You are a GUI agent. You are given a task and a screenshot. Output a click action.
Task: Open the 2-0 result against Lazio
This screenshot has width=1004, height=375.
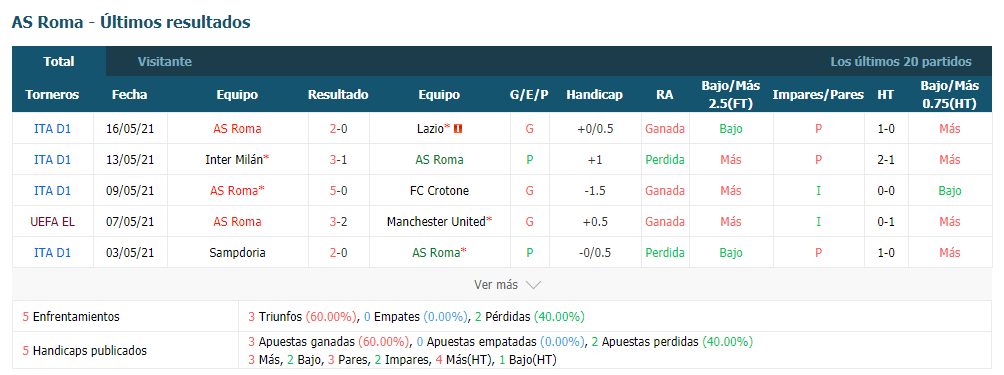pos(339,129)
